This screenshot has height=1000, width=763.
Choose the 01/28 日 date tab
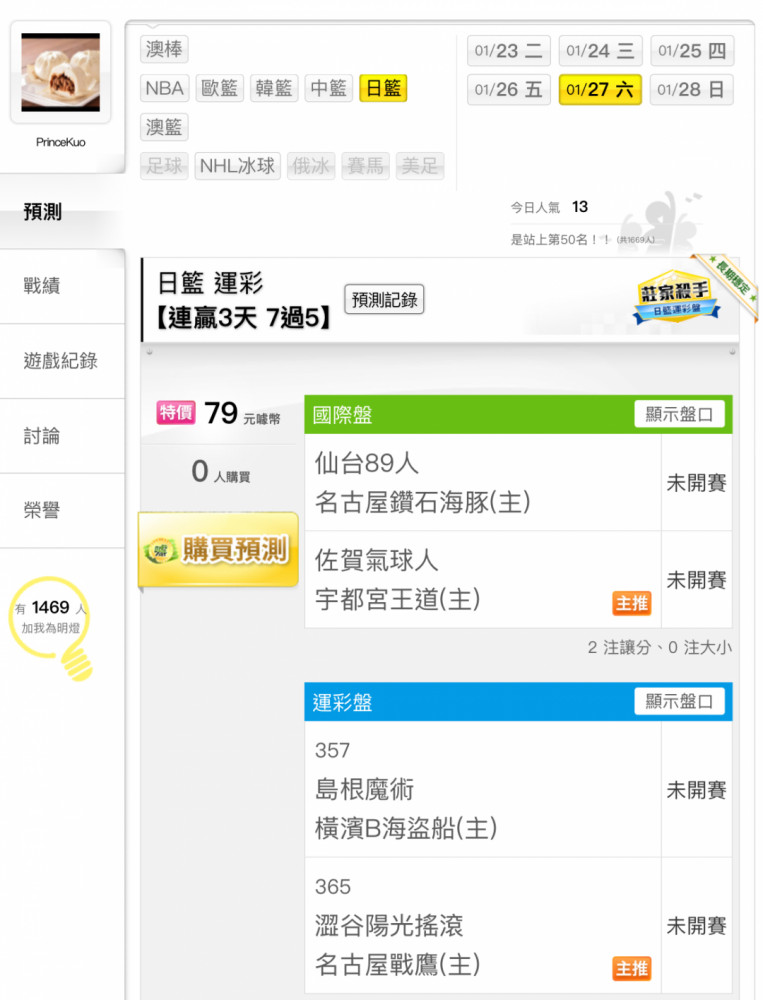pos(692,89)
